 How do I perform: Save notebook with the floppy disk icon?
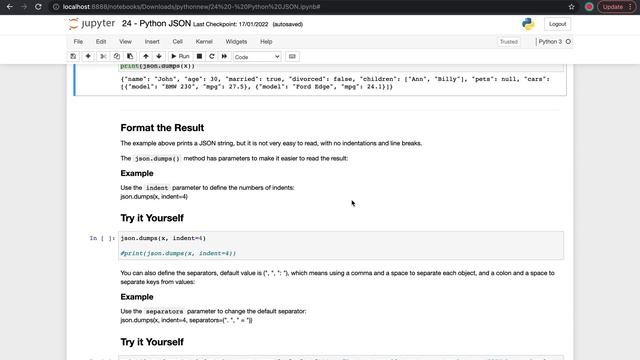73,56
